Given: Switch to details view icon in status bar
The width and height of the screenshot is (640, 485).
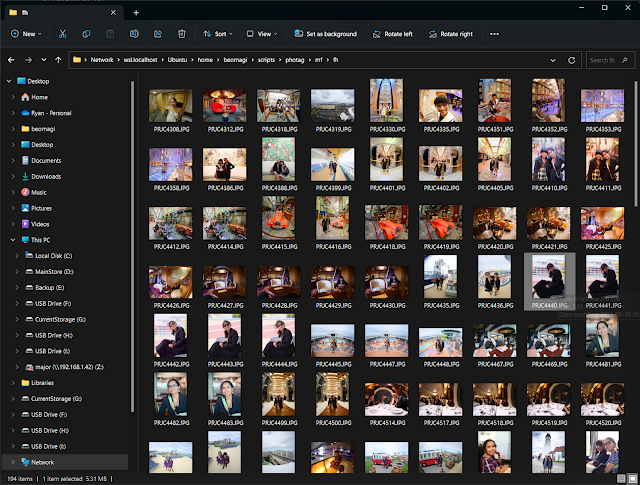Looking at the screenshot, I should (x=621, y=479).
